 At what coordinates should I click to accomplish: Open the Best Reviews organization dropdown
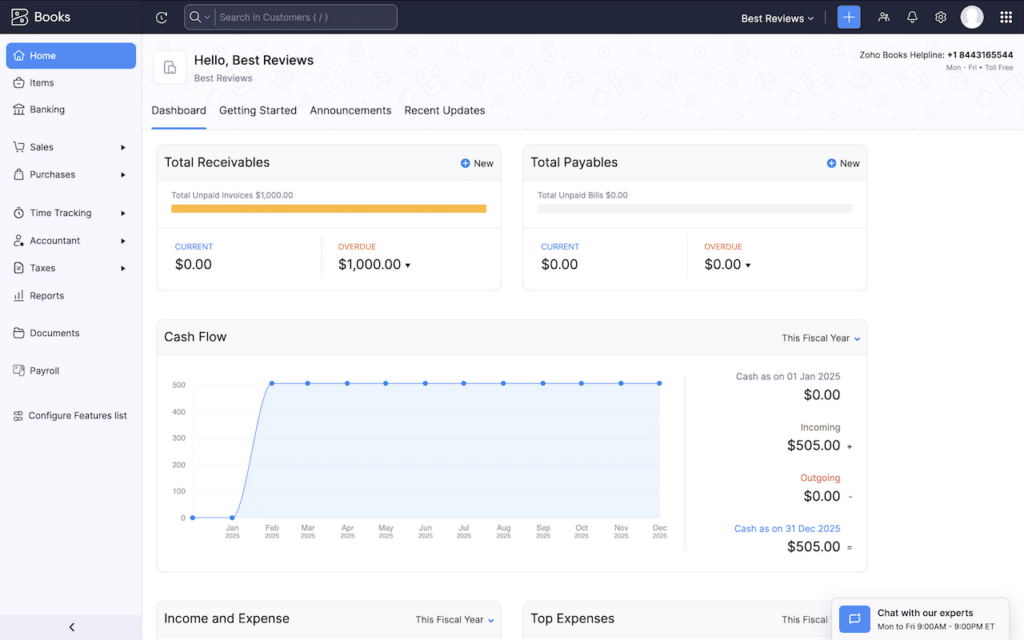pos(777,17)
